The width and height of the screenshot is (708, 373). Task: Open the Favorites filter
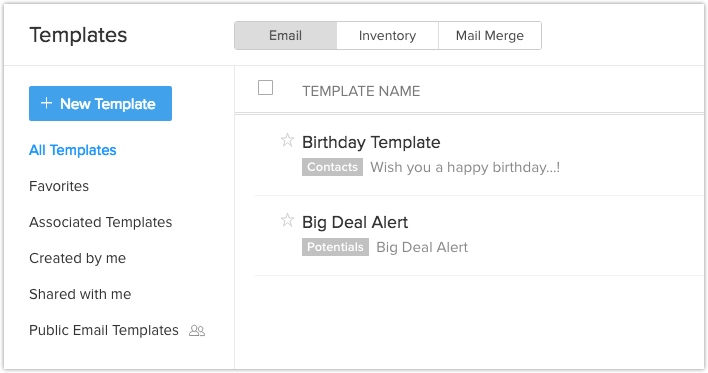point(59,186)
